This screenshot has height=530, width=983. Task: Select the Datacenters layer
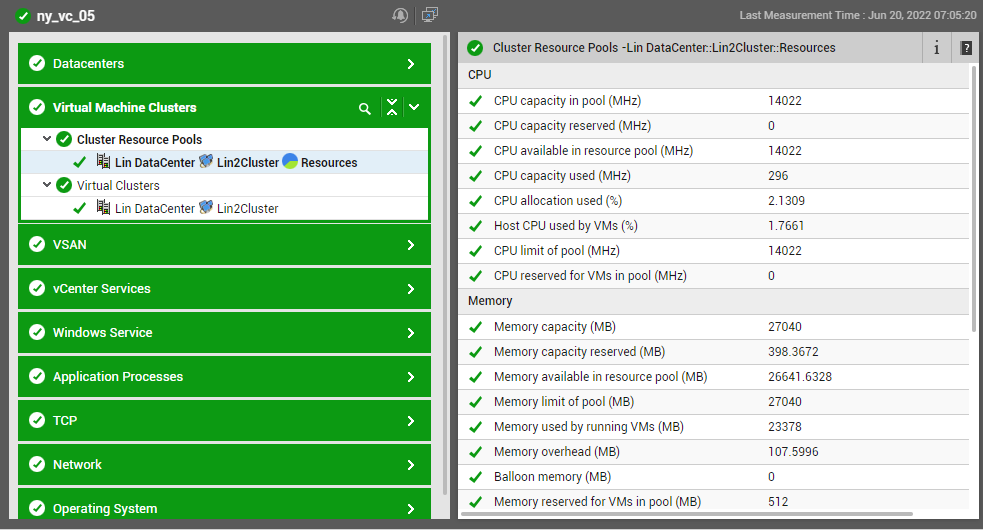[224, 63]
